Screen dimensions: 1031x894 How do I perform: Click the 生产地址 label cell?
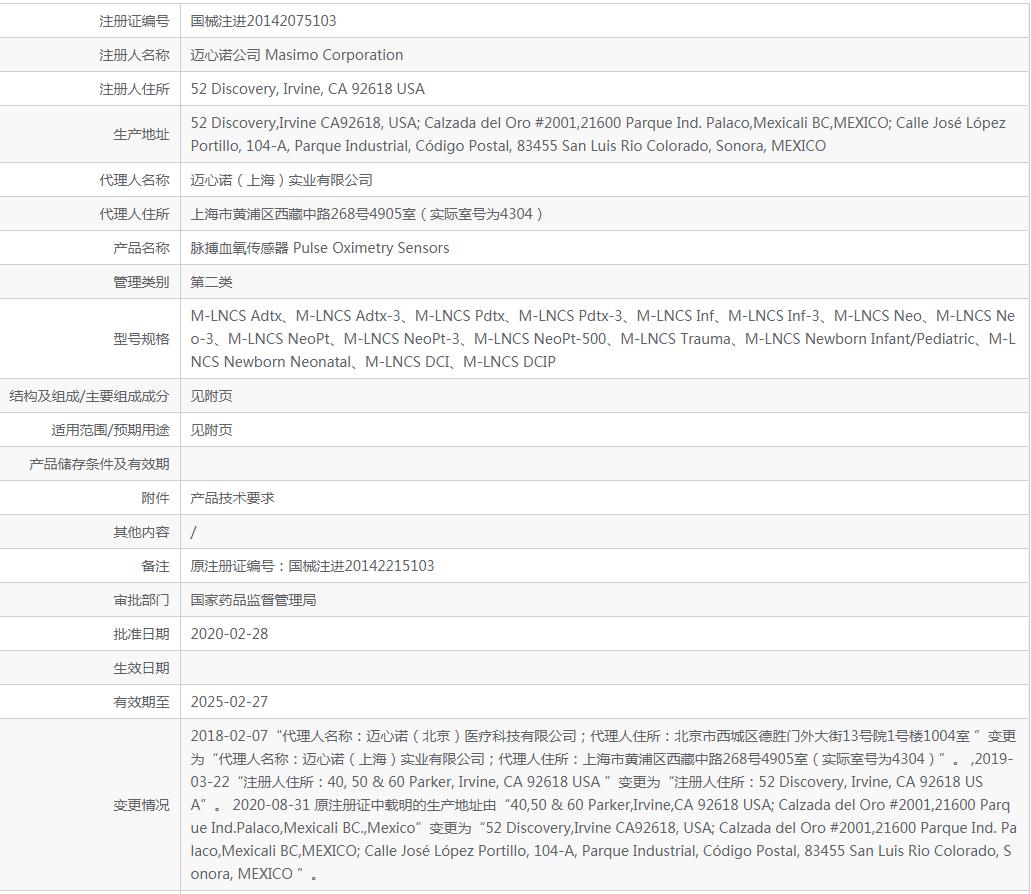(90, 134)
